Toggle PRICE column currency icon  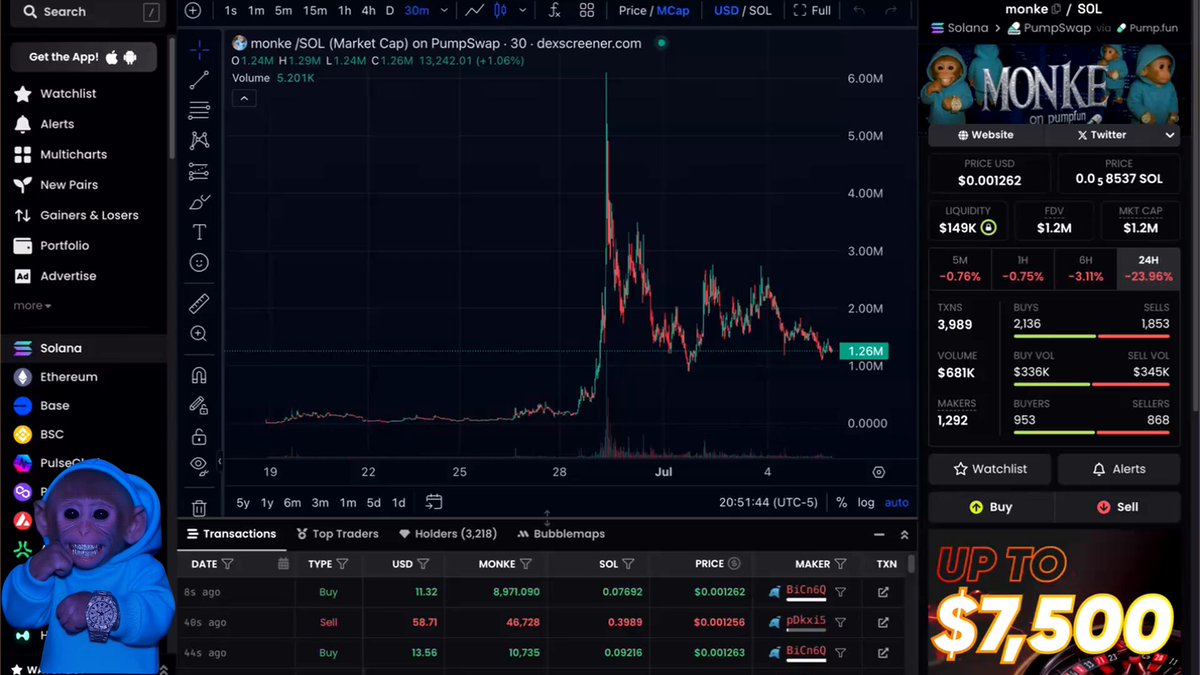(734, 564)
